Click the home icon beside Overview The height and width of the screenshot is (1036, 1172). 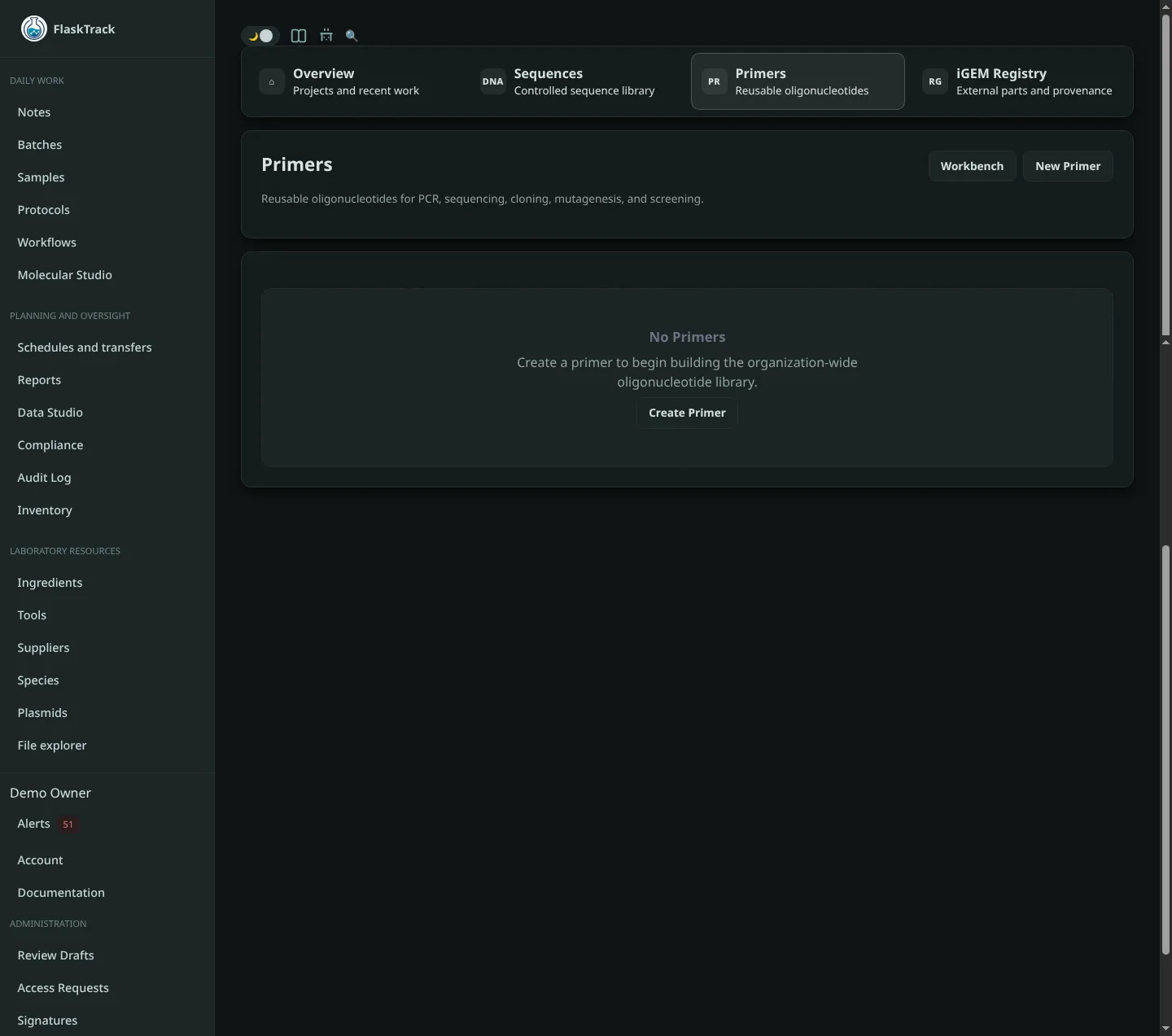[272, 81]
